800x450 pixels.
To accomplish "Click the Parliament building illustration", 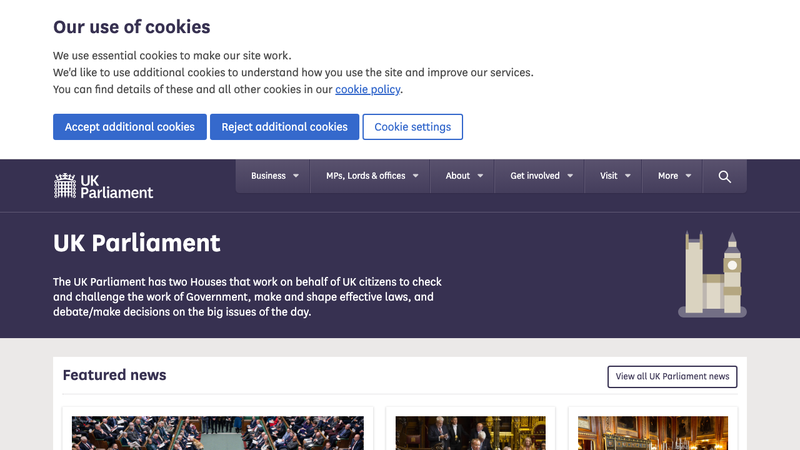I will 712,274.
